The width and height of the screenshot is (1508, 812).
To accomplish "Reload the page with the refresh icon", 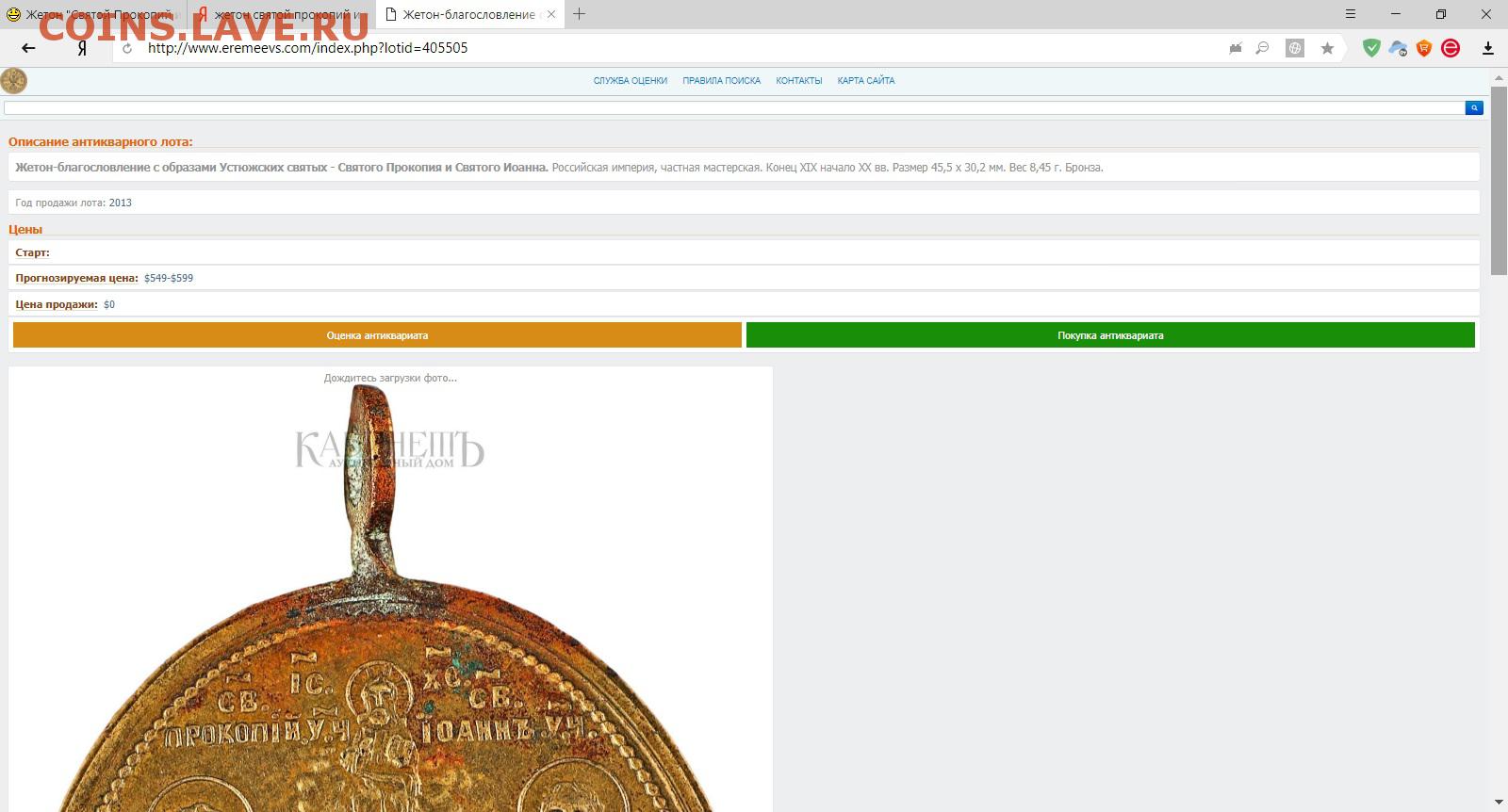I will [127, 48].
